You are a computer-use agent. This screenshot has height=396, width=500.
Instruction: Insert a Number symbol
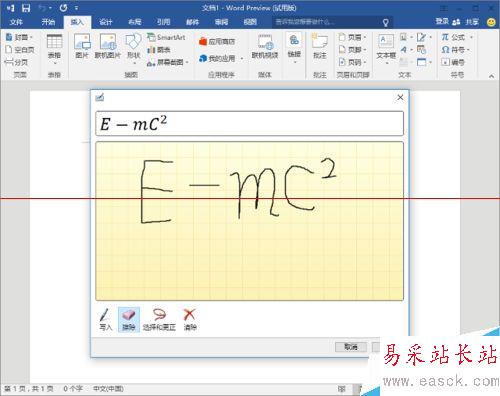[x=453, y=62]
